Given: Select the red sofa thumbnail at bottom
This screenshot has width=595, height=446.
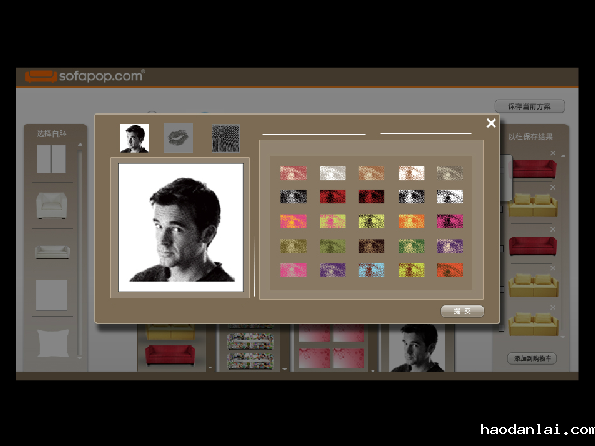Looking at the screenshot, I should pyautogui.click(x=170, y=355).
